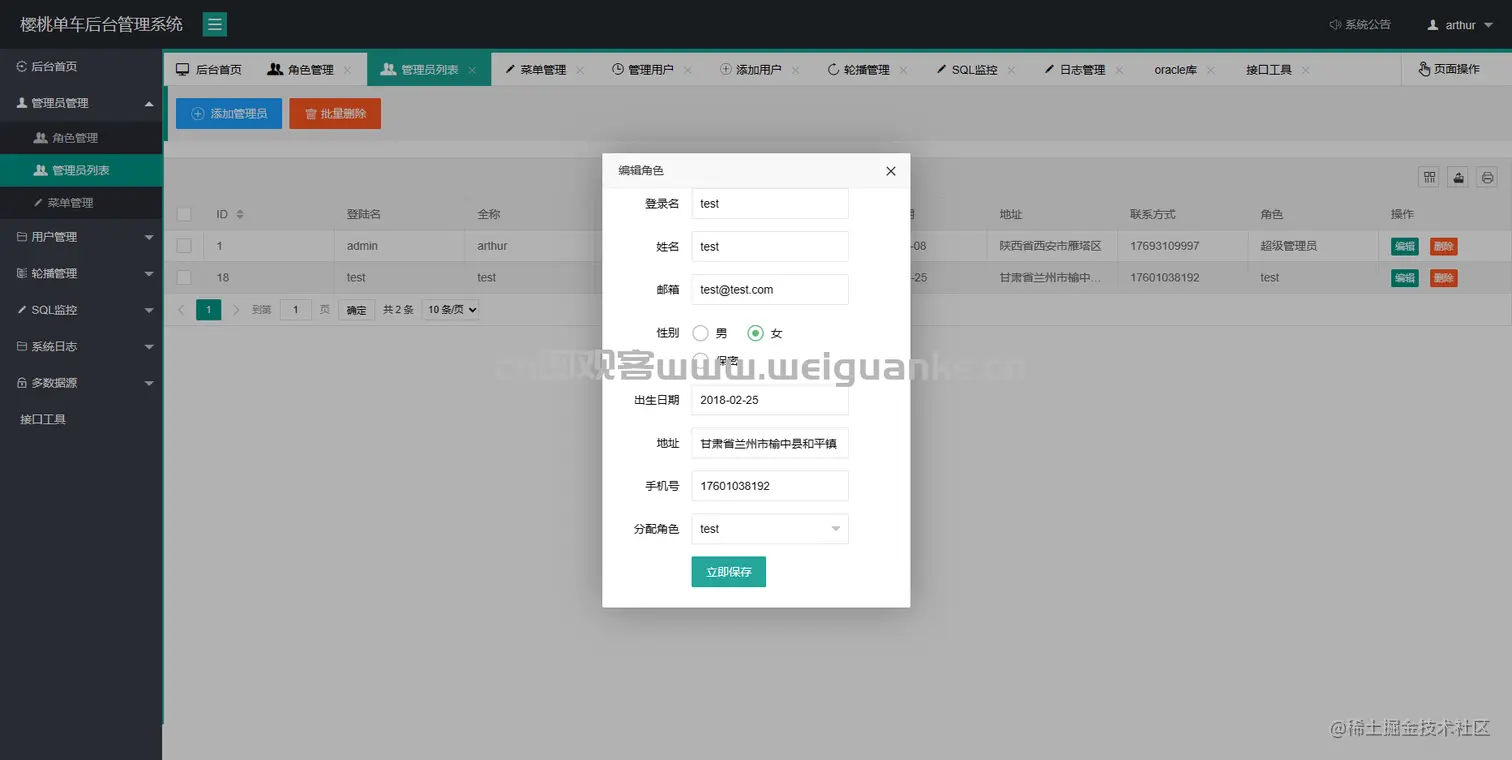Toggle the sidebar hamburger menu icon
Viewport: 1512px width, 760px height.
[215, 25]
